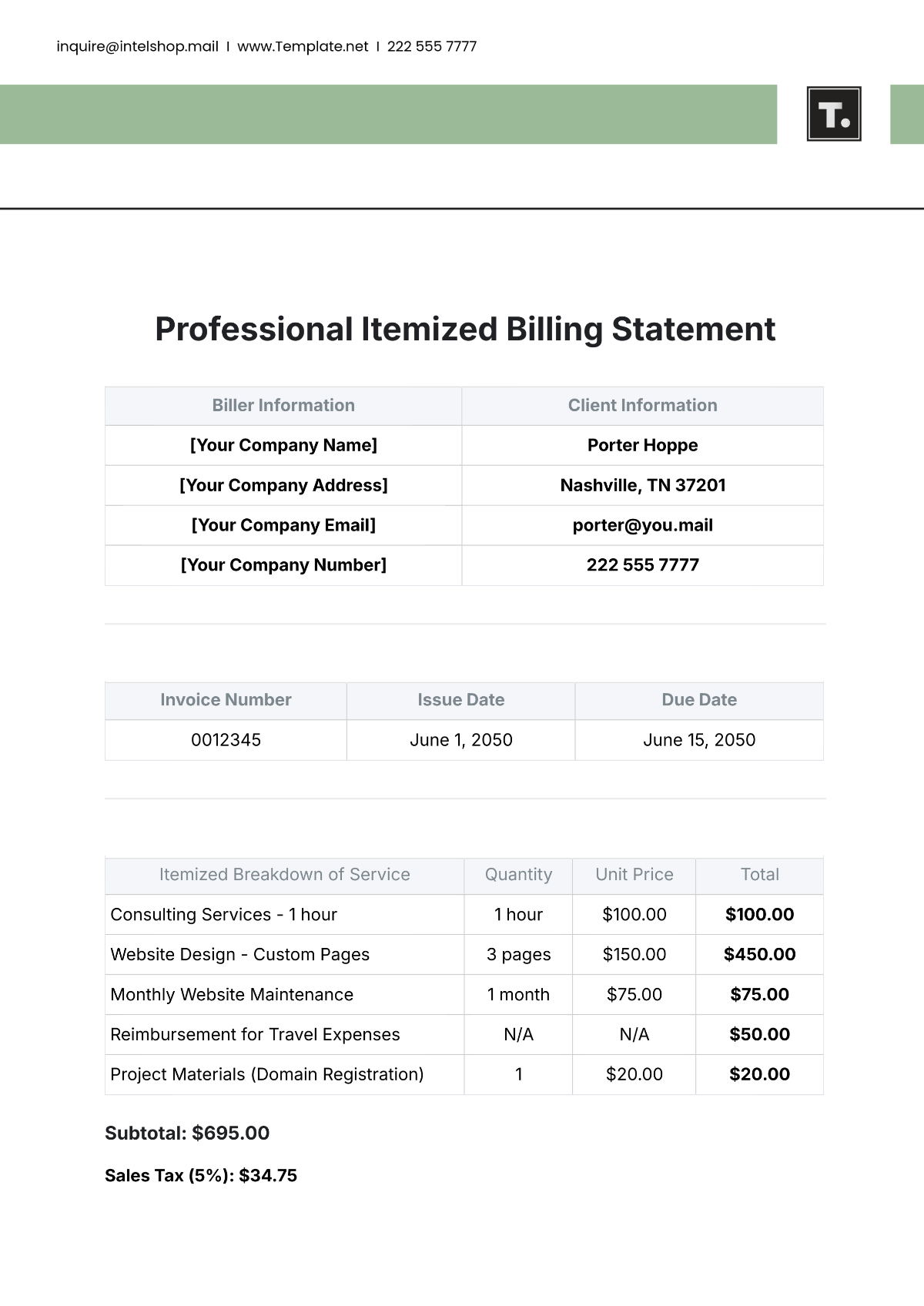Select 'Consulting Services - 1 hour' row description

[x=224, y=915]
